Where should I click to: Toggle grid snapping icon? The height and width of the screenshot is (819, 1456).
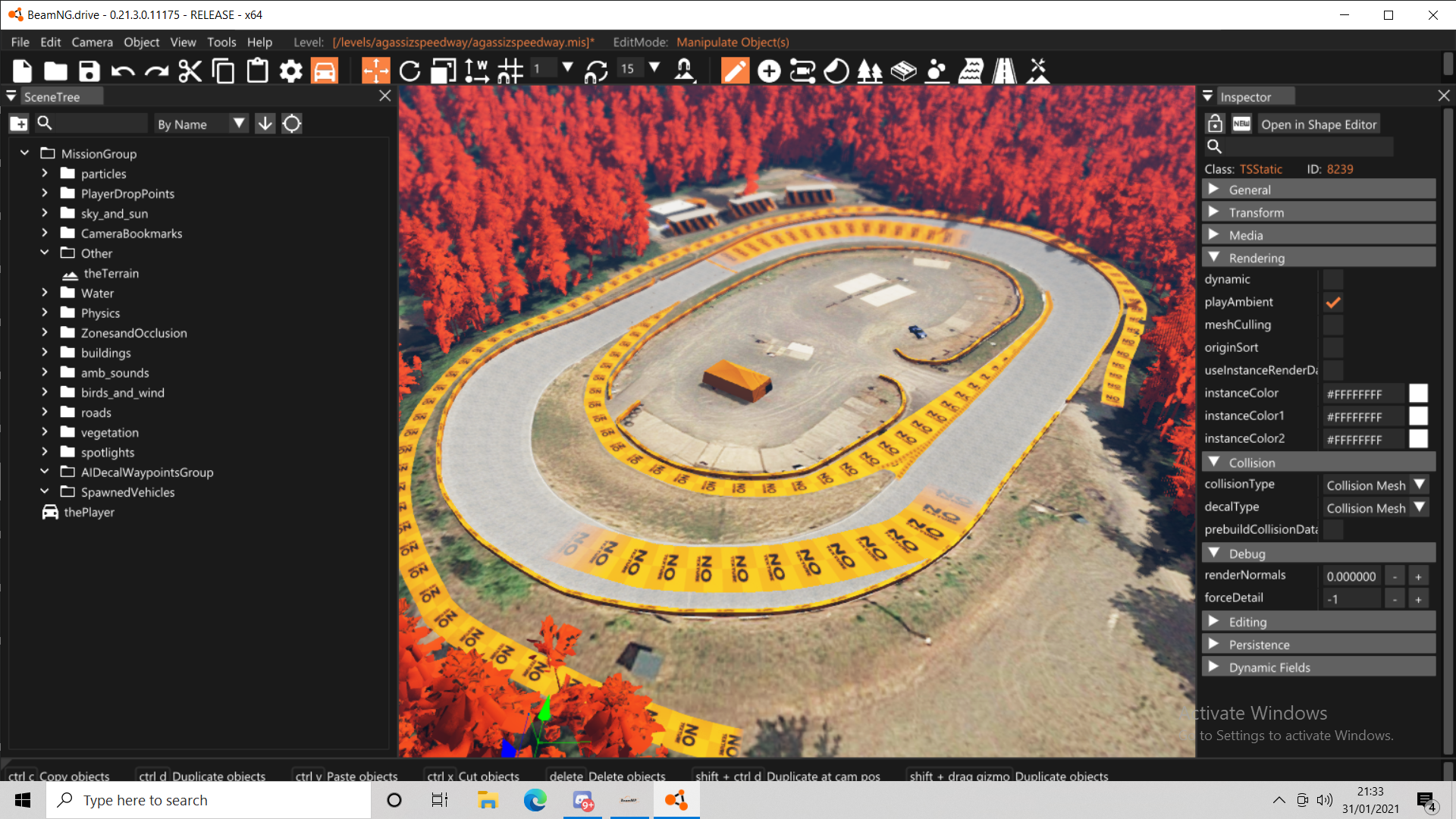510,71
